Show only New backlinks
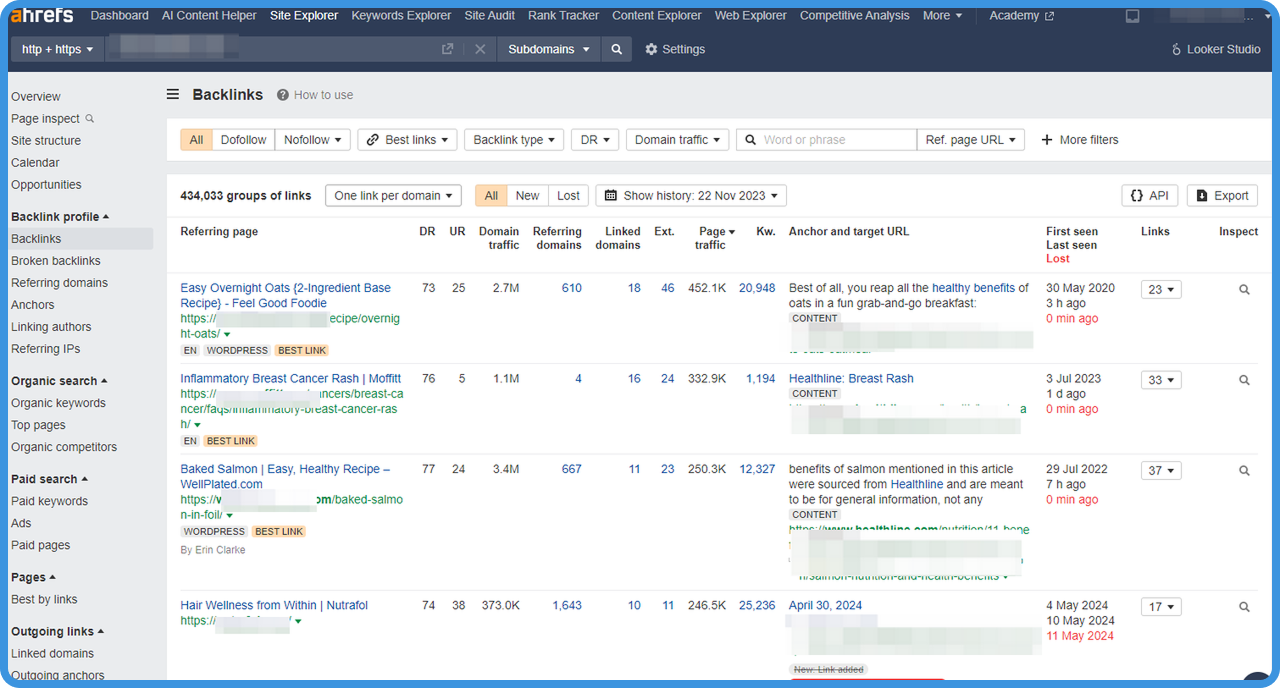This screenshot has height=688, width=1280. 528,196
